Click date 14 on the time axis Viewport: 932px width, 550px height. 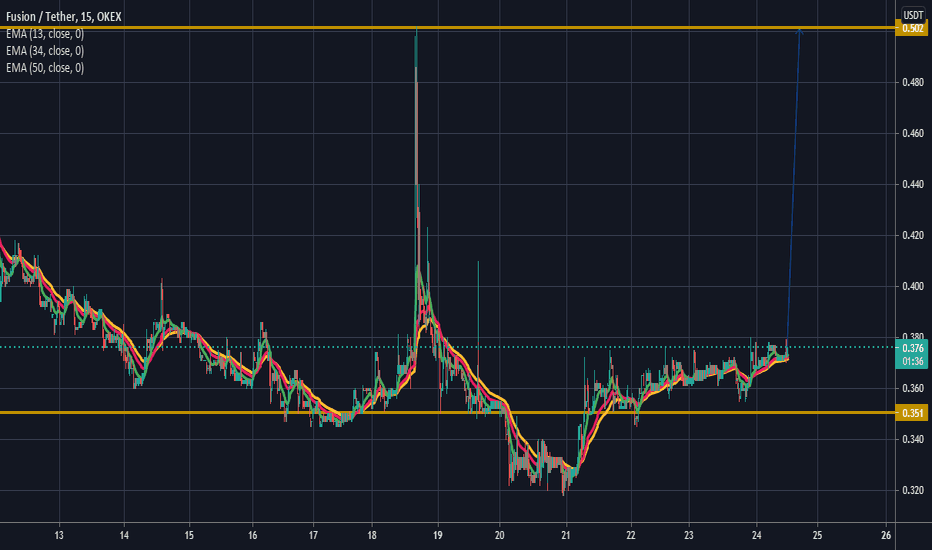tap(124, 535)
